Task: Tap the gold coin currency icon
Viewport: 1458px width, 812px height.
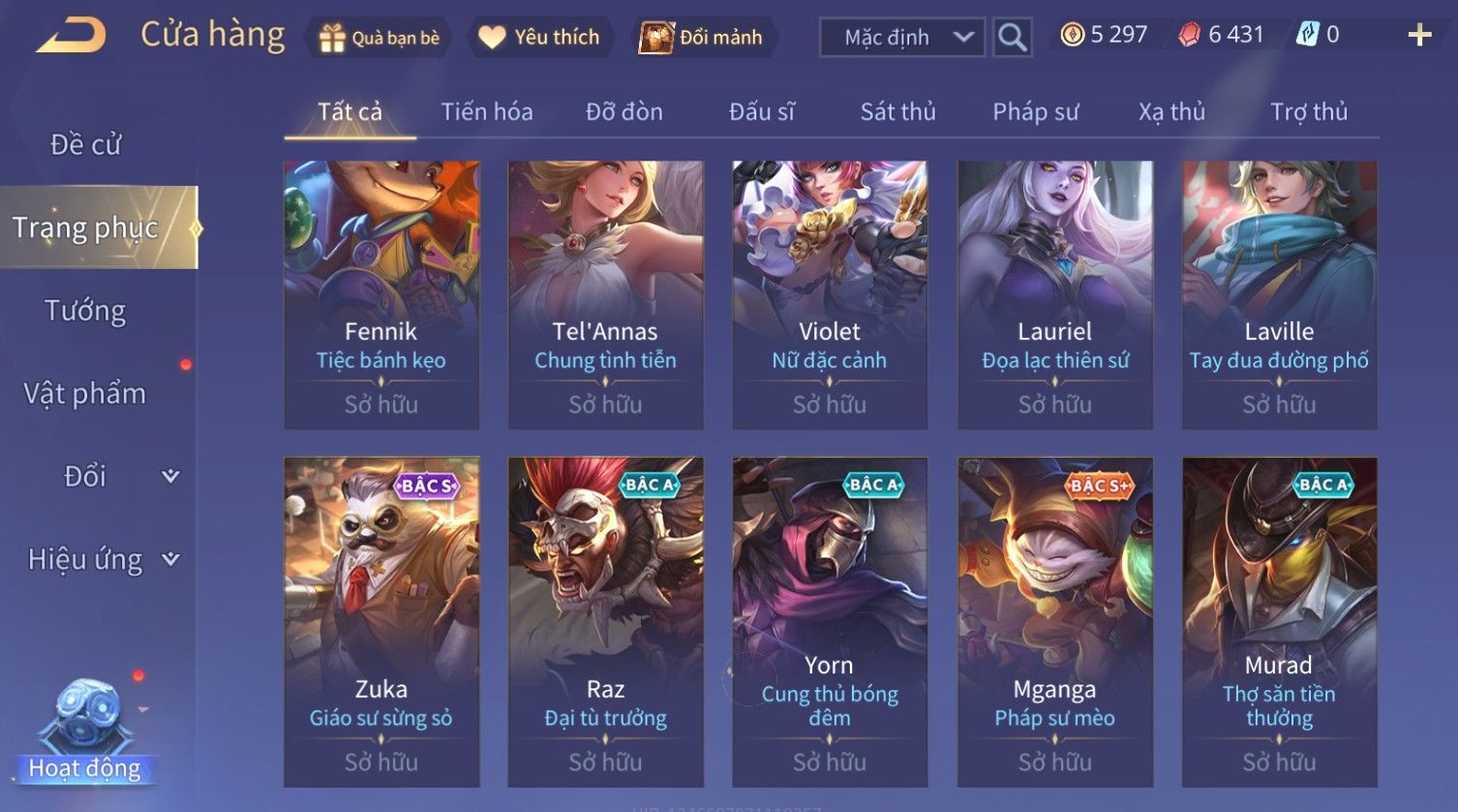Action: point(1072,36)
